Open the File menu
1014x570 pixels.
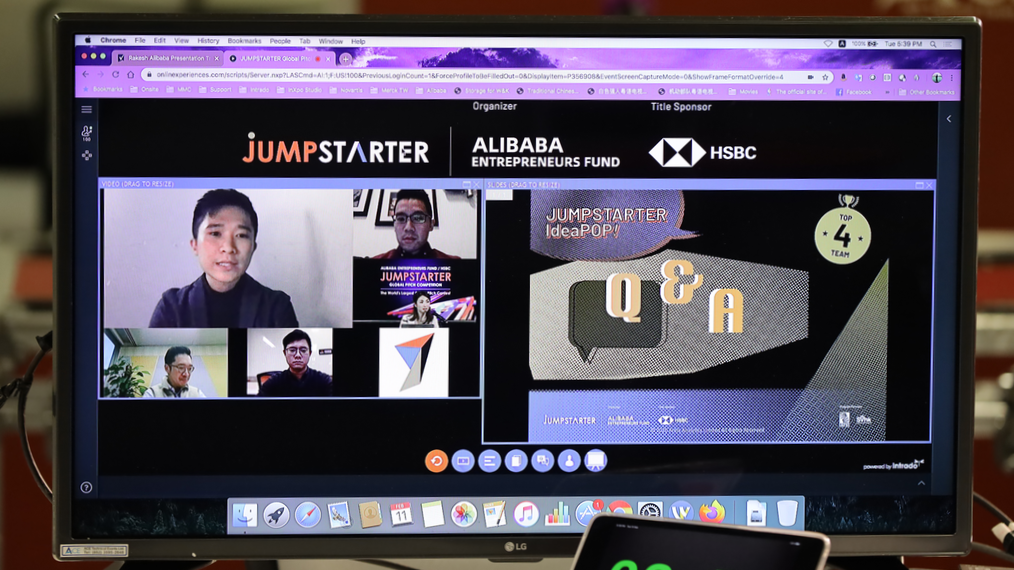pyautogui.click(x=140, y=40)
